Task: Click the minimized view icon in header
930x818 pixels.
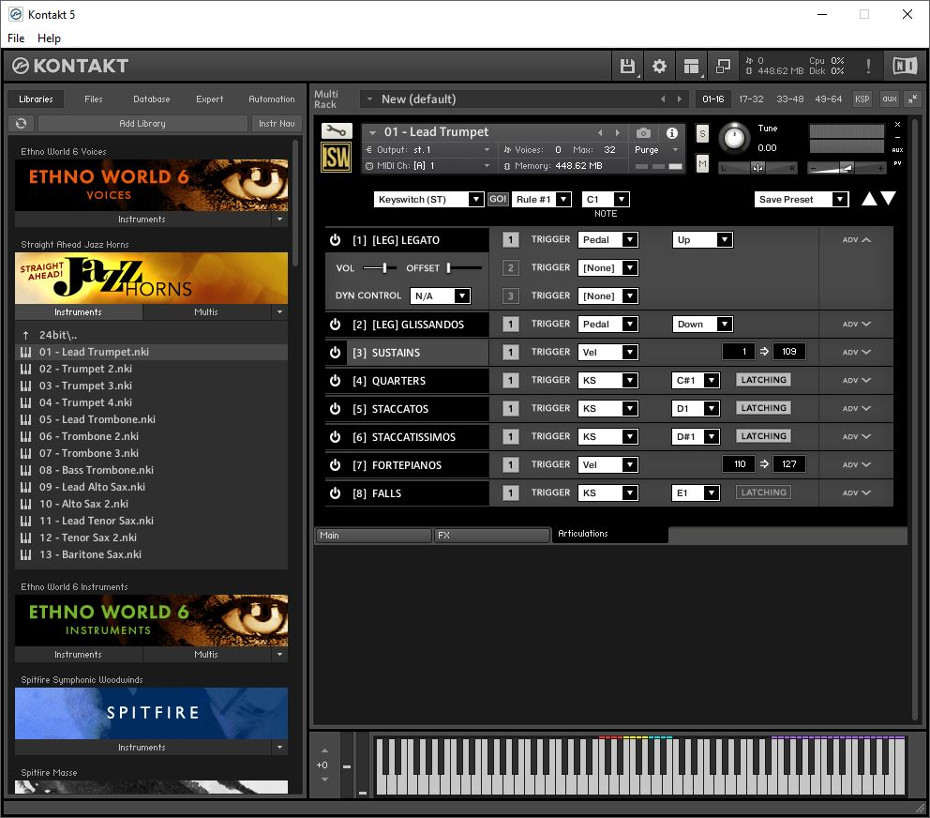Action: pos(723,66)
